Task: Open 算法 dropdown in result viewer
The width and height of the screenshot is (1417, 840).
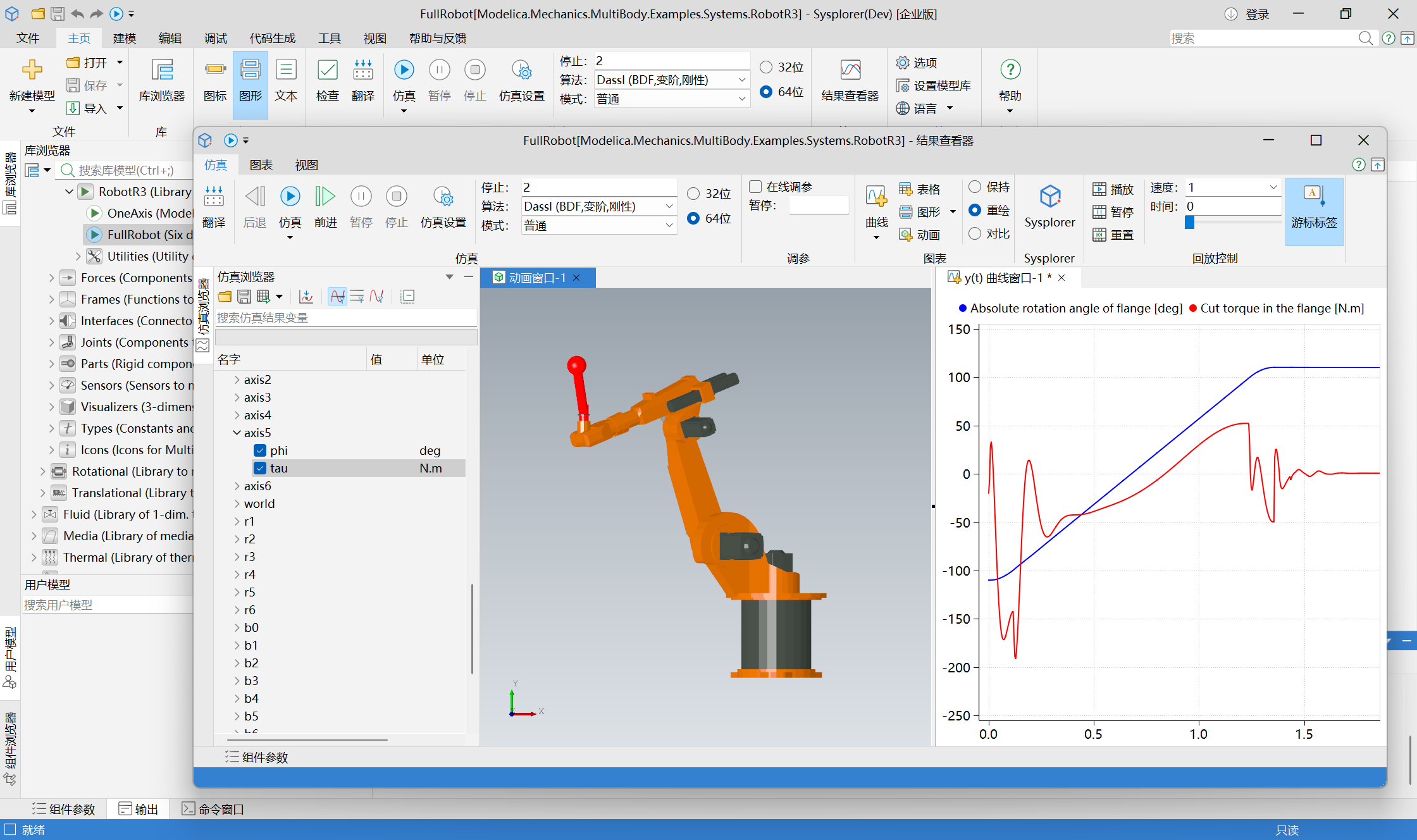Action: point(669,206)
